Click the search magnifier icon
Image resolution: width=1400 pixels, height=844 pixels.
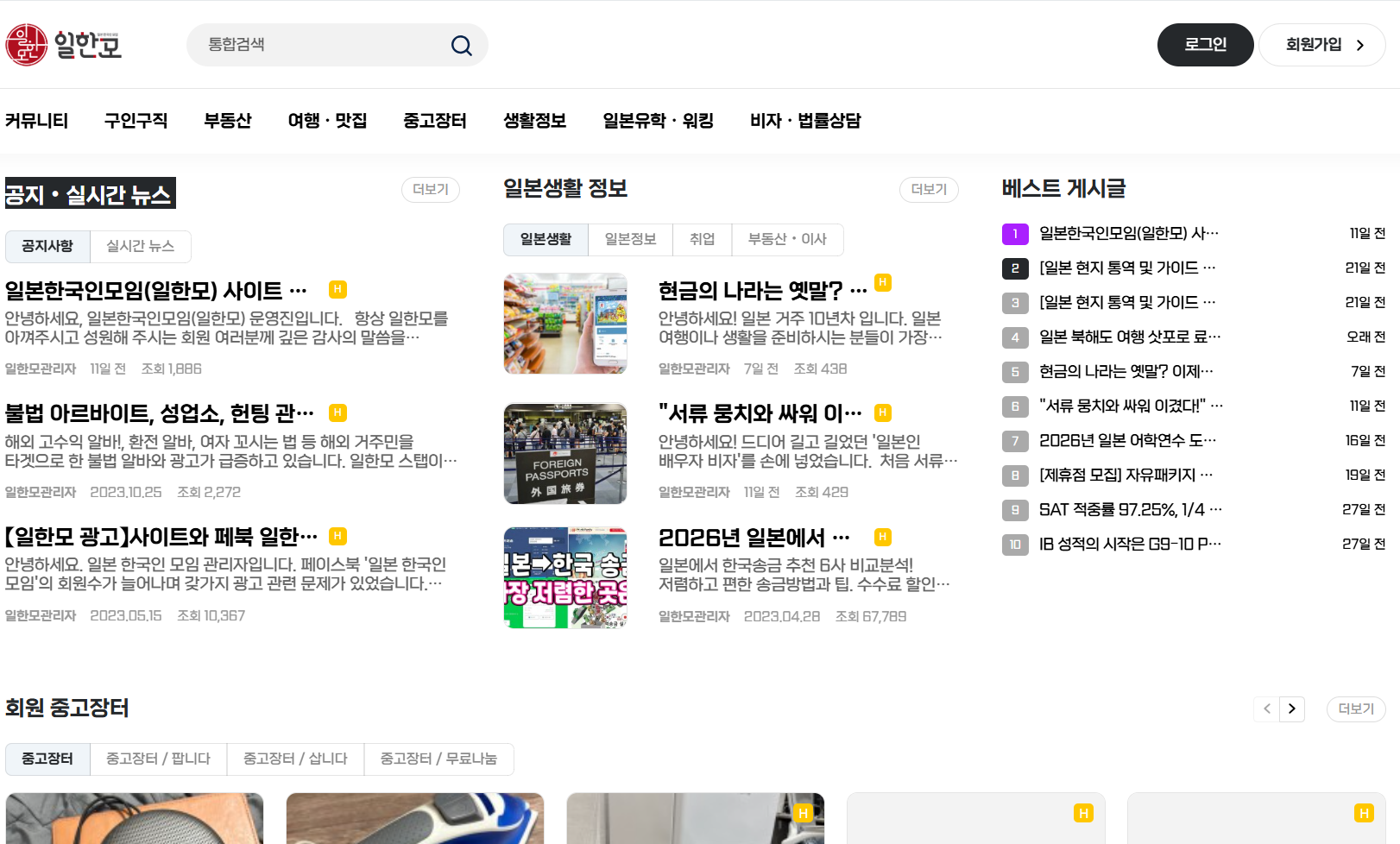pyautogui.click(x=462, y=45)
